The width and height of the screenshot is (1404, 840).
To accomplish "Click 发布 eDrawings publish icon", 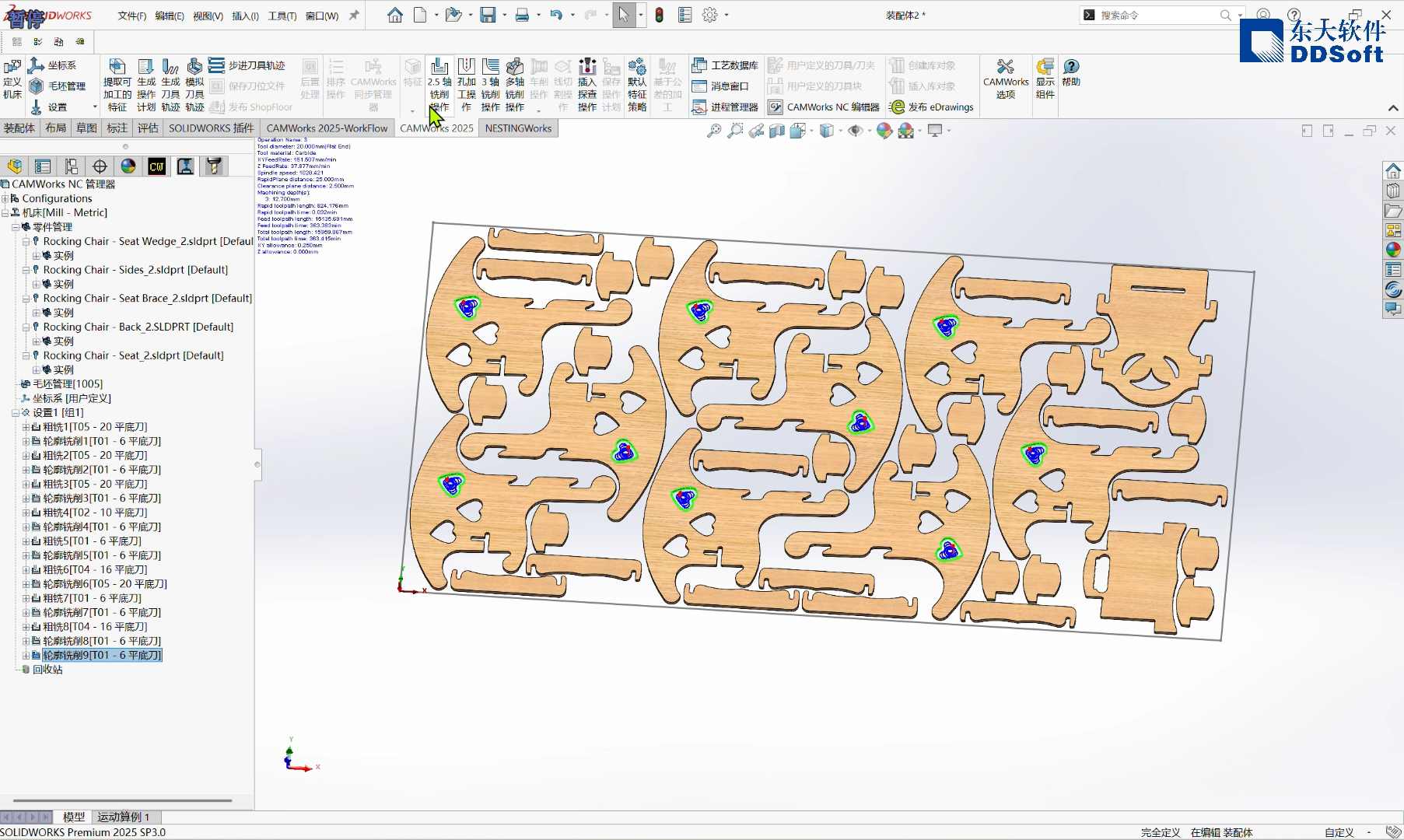I will (932, 107).
